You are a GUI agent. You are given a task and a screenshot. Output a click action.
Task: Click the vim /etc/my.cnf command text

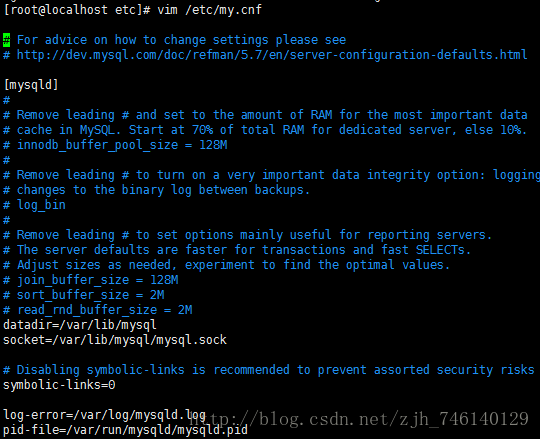[x=209, y=10]
